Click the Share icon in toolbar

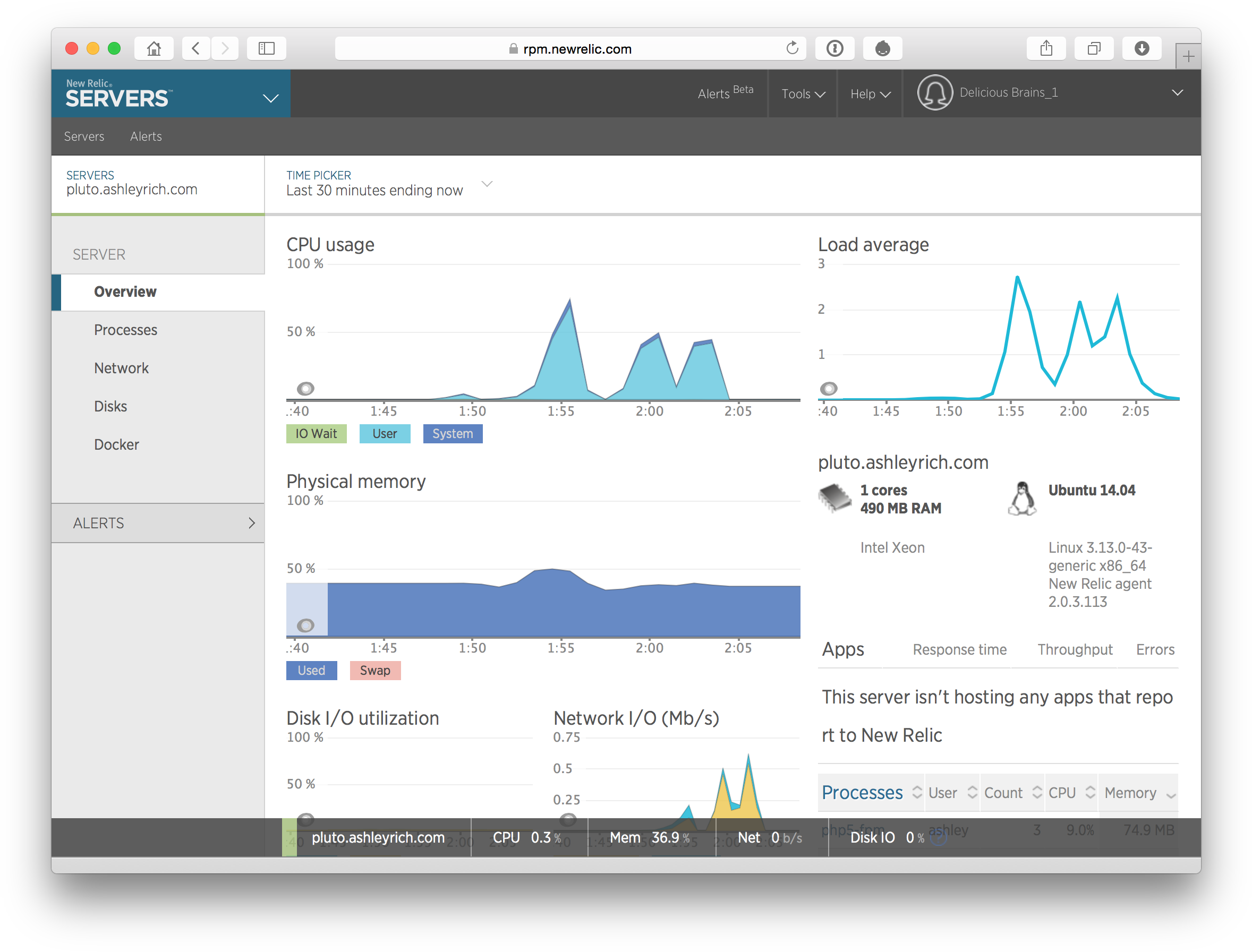pos(1046,49)
